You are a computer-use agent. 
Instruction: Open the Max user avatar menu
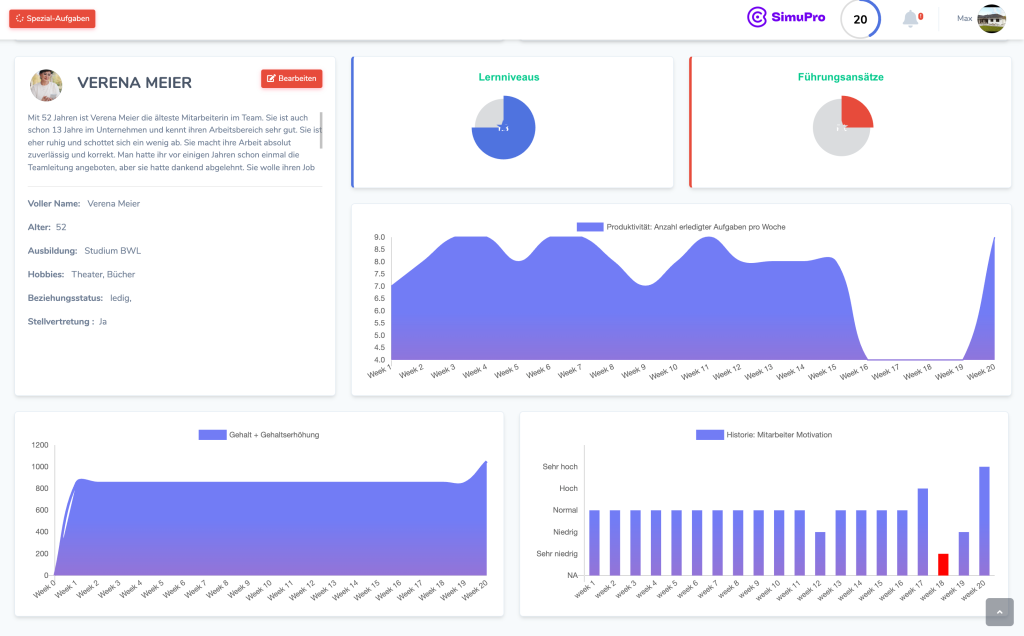tap(991, 19)
